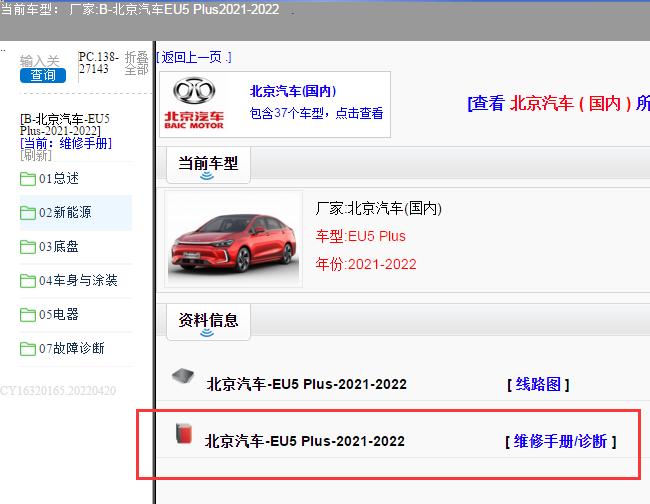
Task: Select 05电器 tree item label
Action: click(59, 315)
